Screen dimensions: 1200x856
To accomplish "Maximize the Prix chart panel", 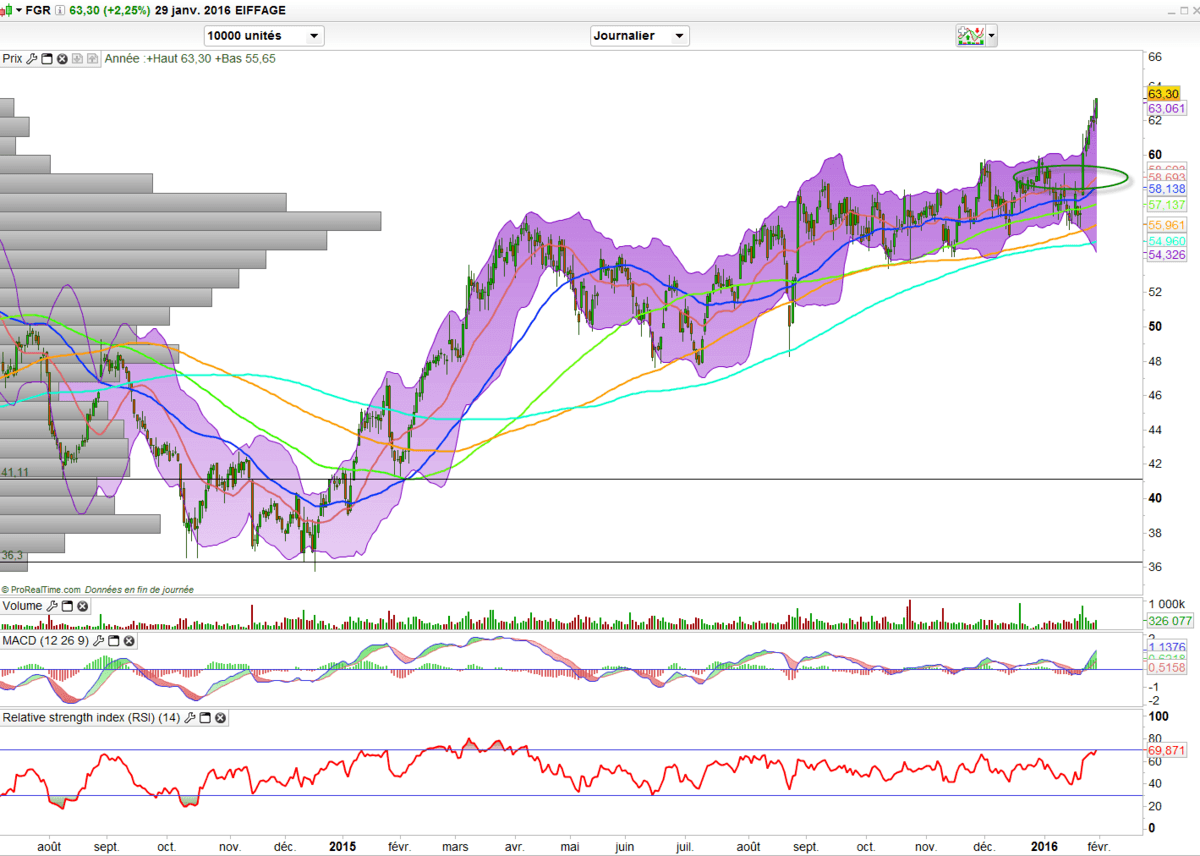I will tap(47, 59).
